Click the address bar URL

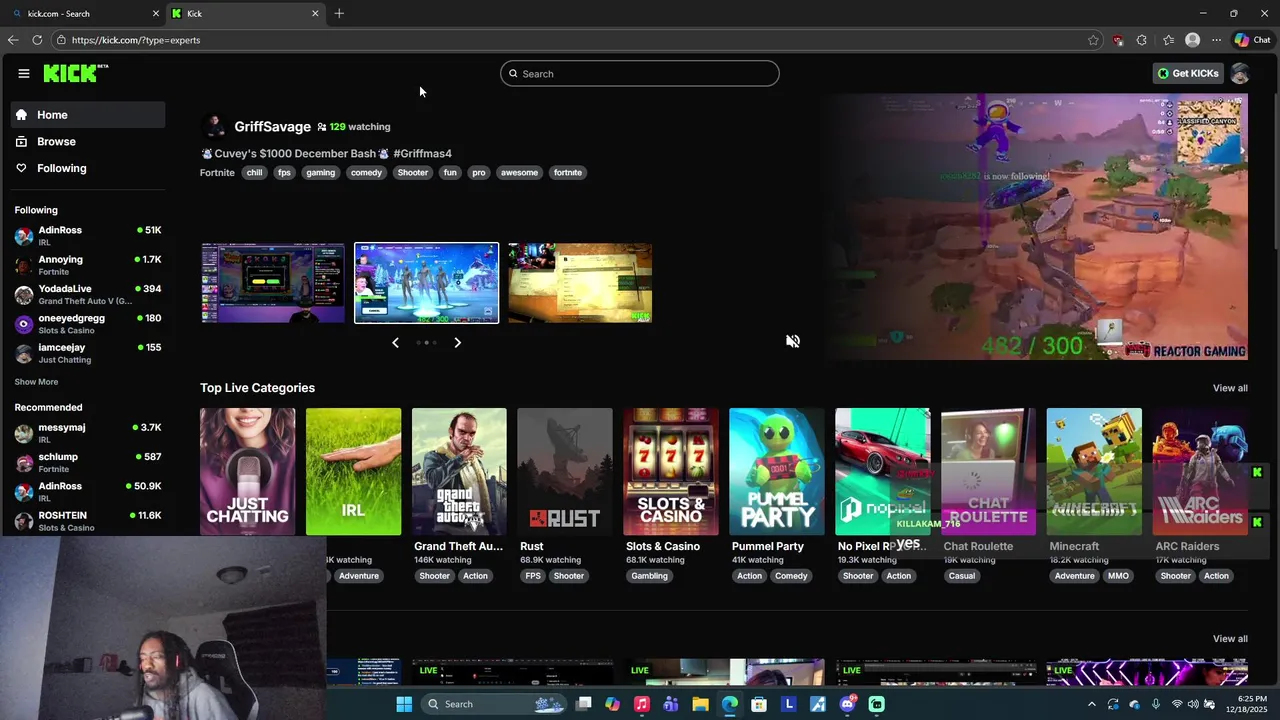click(x=136, y=40)
